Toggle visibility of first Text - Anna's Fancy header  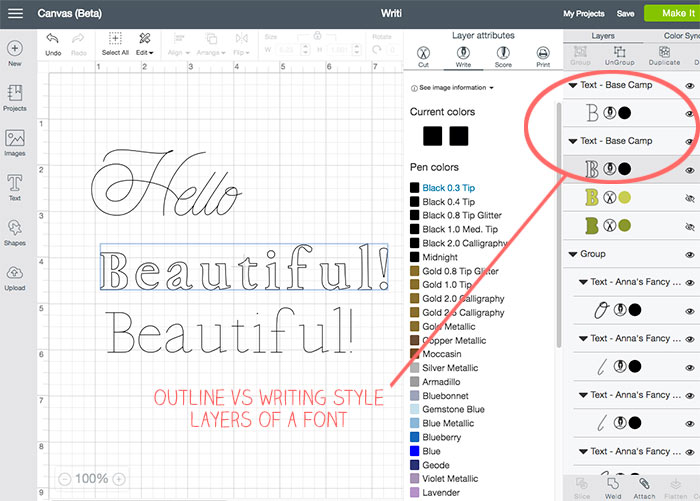click(690, 283)
